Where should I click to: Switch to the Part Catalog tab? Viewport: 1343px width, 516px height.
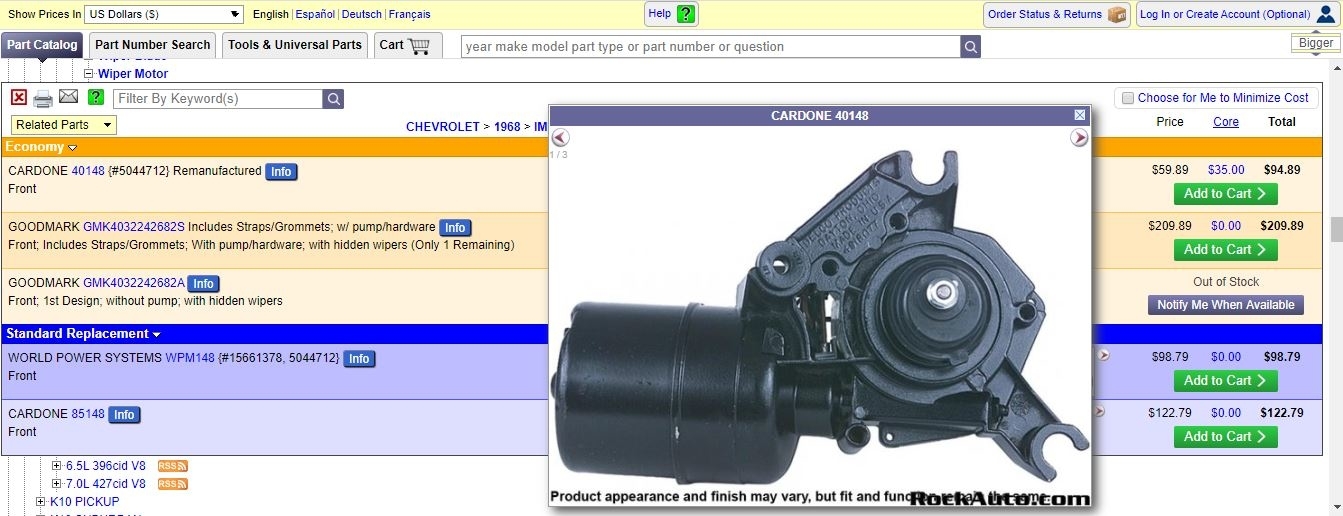[42, 45]
